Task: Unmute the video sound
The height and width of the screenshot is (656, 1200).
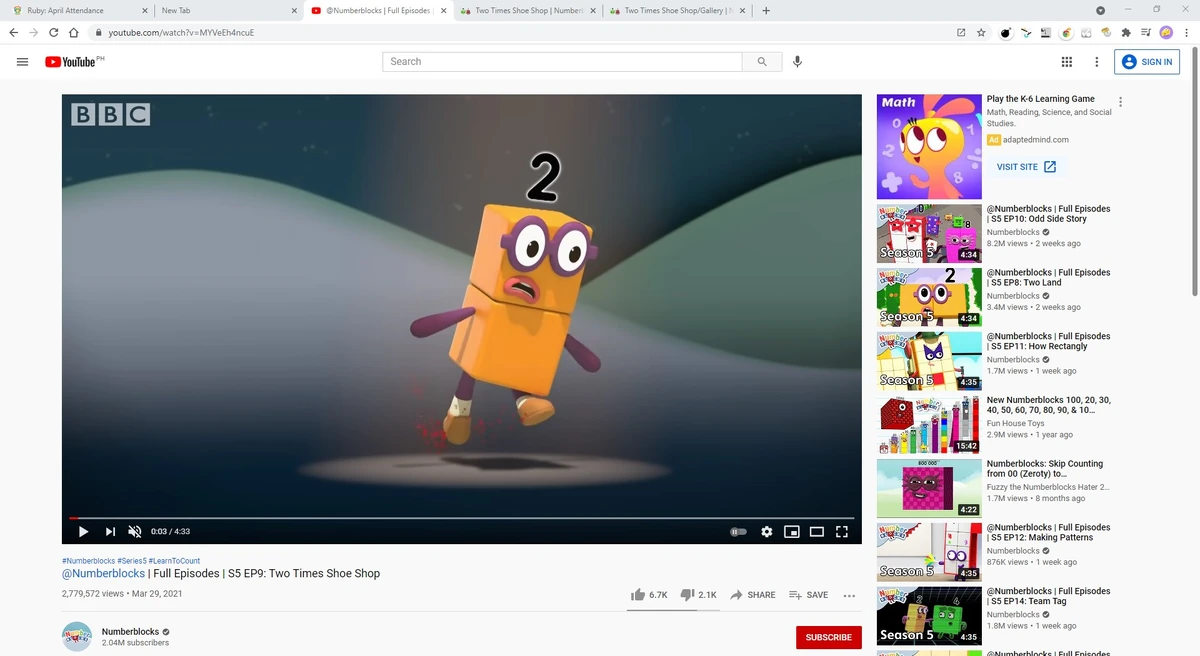Action: tap(135, 531)
